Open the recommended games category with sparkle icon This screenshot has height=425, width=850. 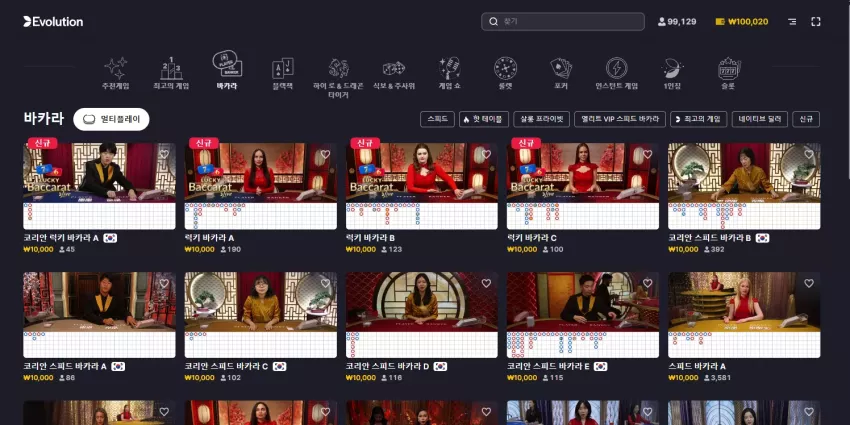[x=115, y=74]
